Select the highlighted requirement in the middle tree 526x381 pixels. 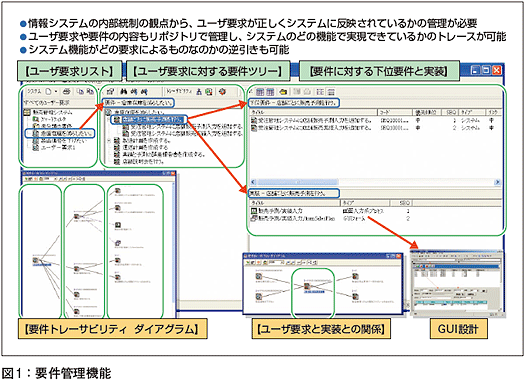click(150, 119)
